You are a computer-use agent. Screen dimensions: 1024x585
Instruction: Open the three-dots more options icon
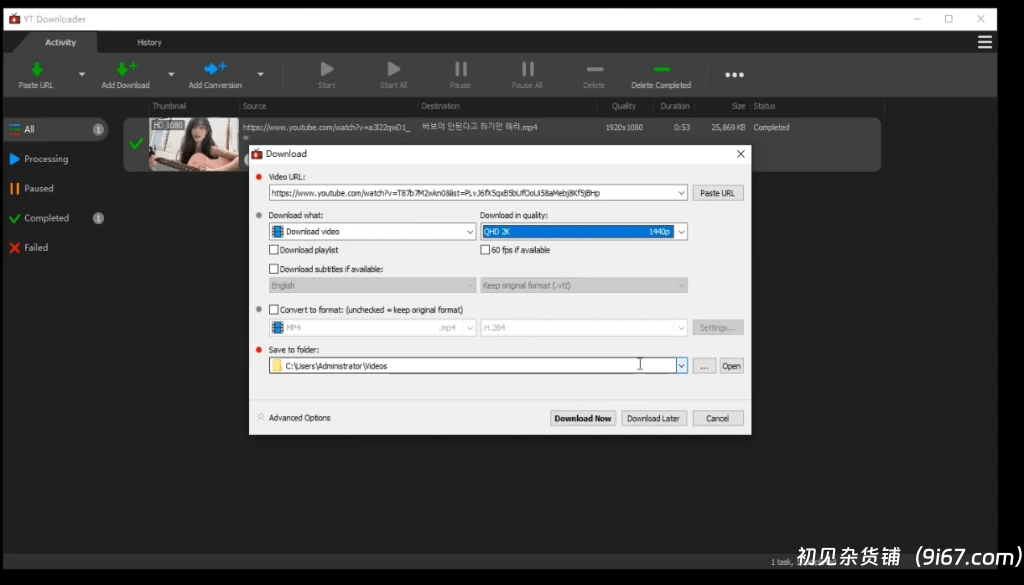tap(734, 75)
